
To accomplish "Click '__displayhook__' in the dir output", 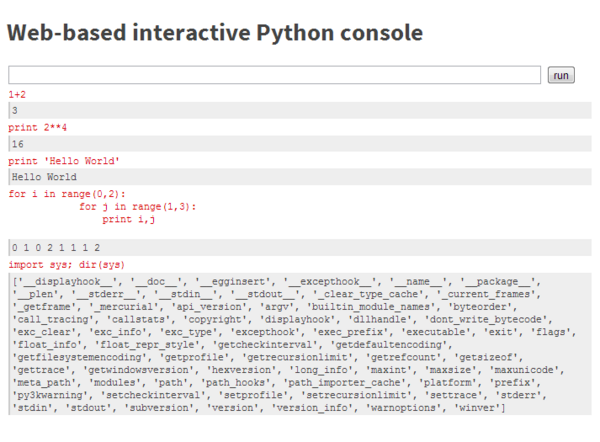I will [x=66, y=282].
